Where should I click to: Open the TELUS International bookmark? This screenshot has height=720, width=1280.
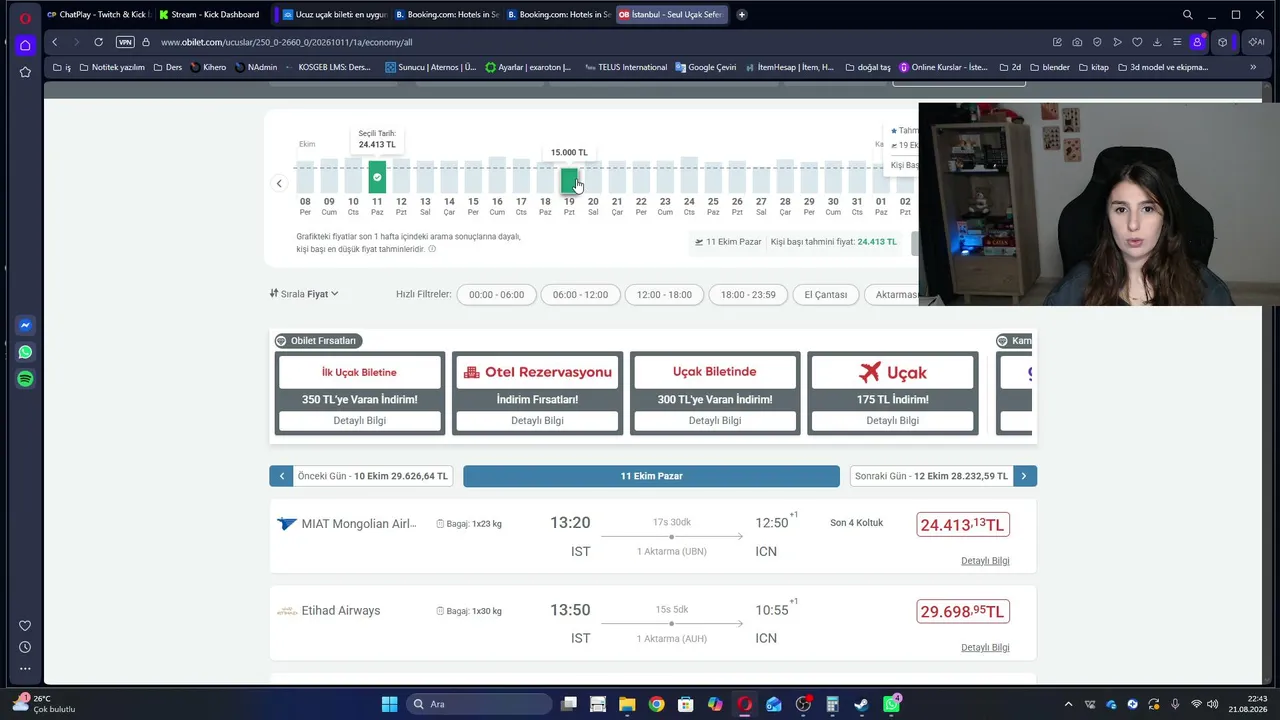pos(626,67)
